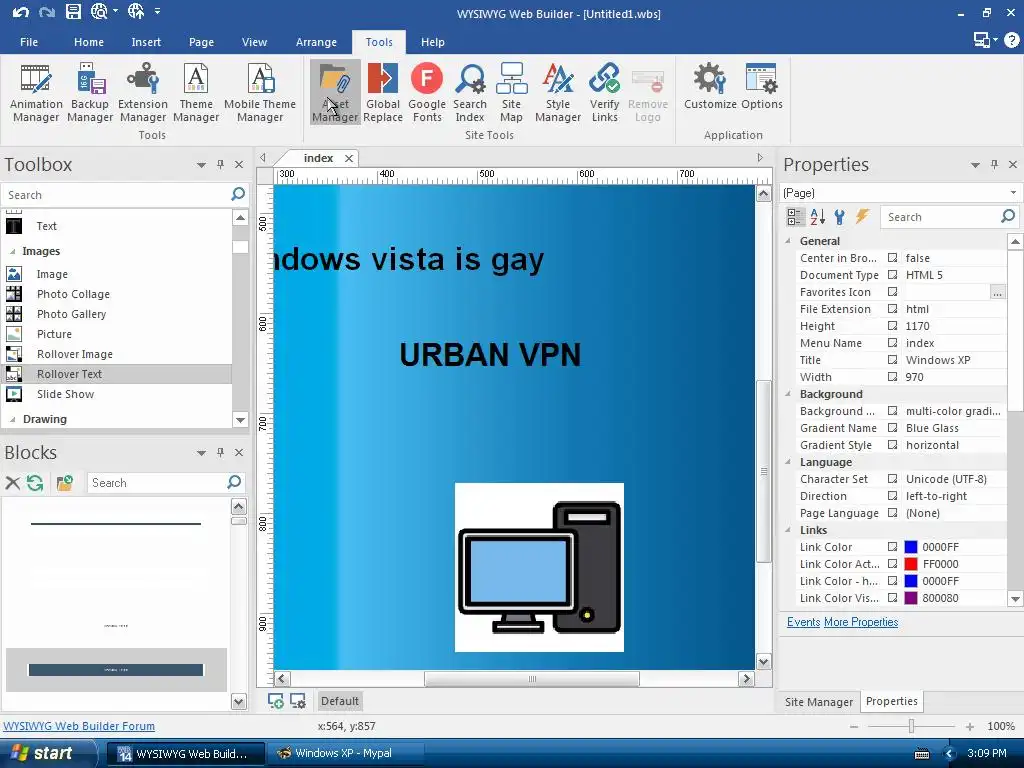
Task: Open blocks folder icon in Blocks panel
Action: click(x=64, y=483)
